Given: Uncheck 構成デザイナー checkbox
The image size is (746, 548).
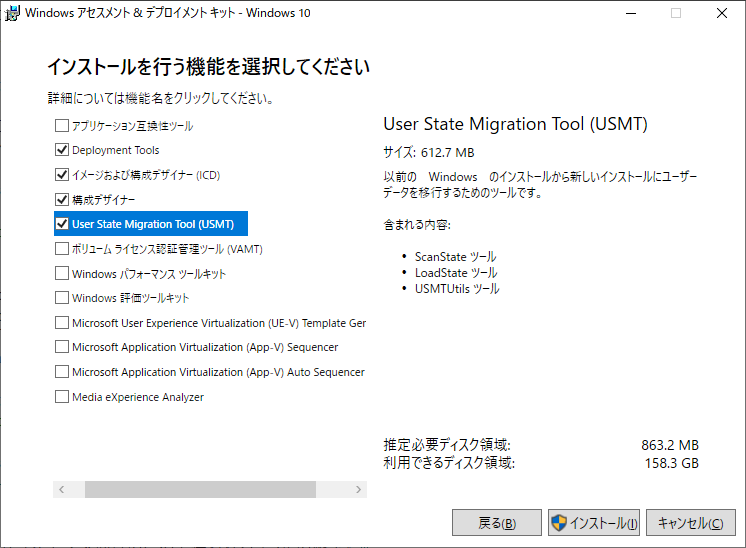Looking at the screenshot, I should click(62, 199).
